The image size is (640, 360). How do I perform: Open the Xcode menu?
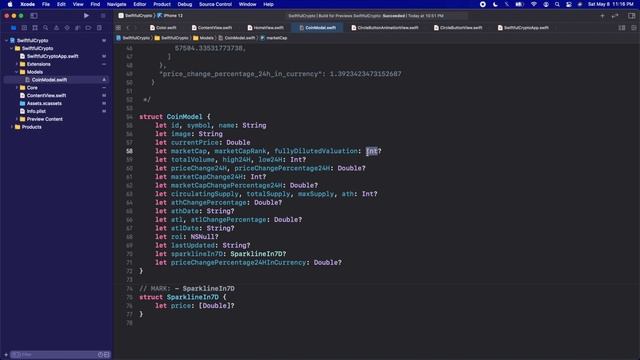pyautogui.click(x=27, y=4)
